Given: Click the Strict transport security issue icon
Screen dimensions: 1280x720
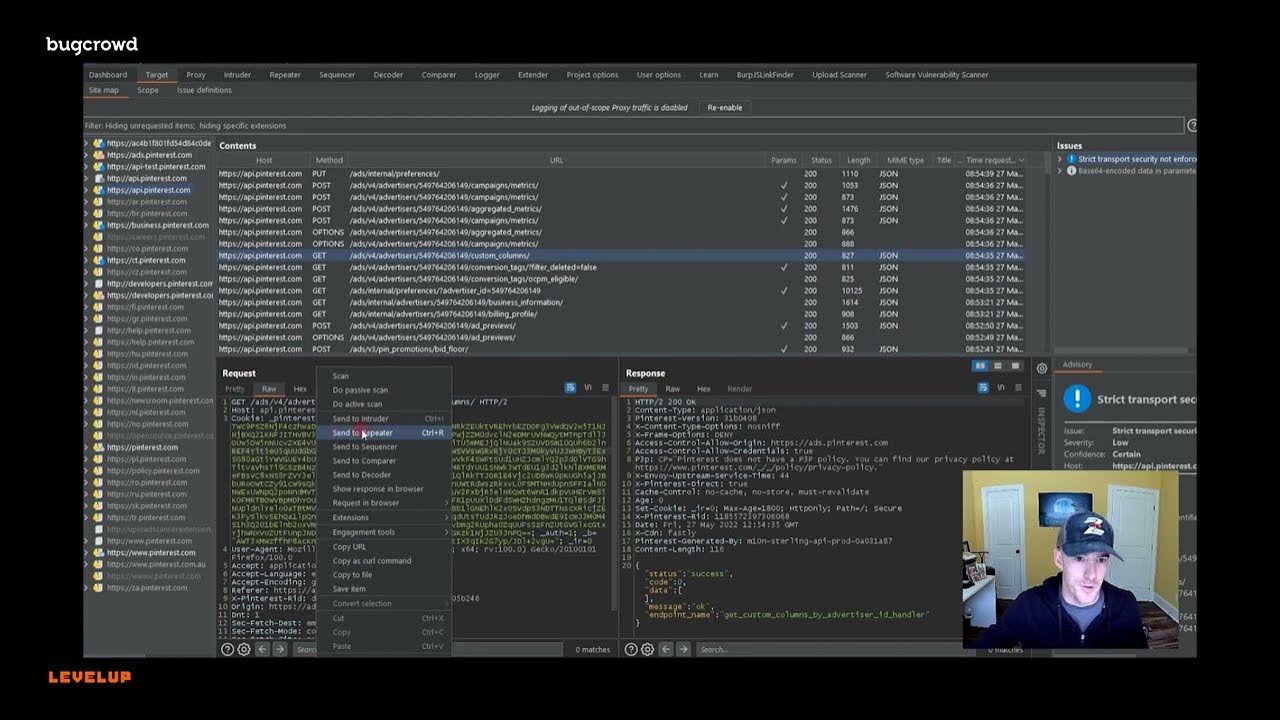Looking at the screenshot, I should 1072,159.
